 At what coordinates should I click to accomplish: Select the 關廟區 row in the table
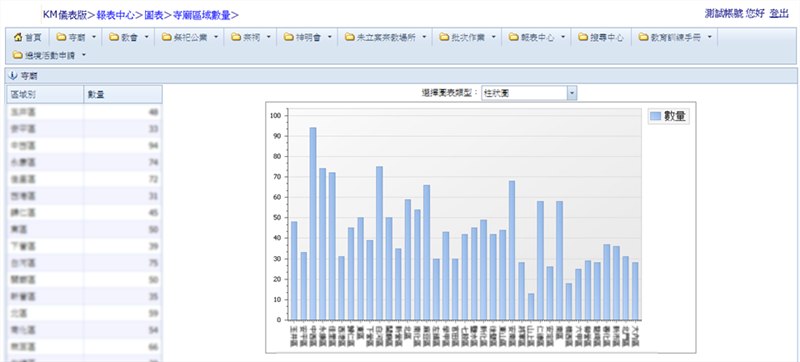[x=84, y=280]
